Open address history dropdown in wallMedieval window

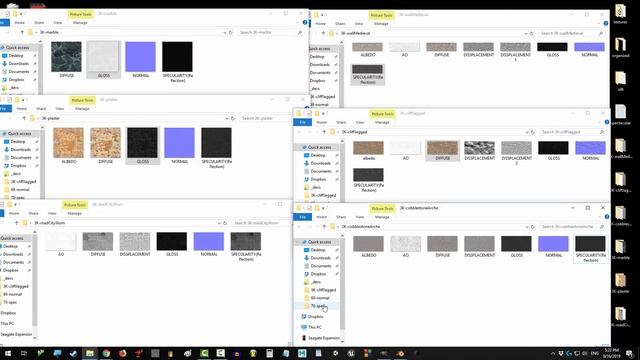pyautogui.click(x=525, y=33)
